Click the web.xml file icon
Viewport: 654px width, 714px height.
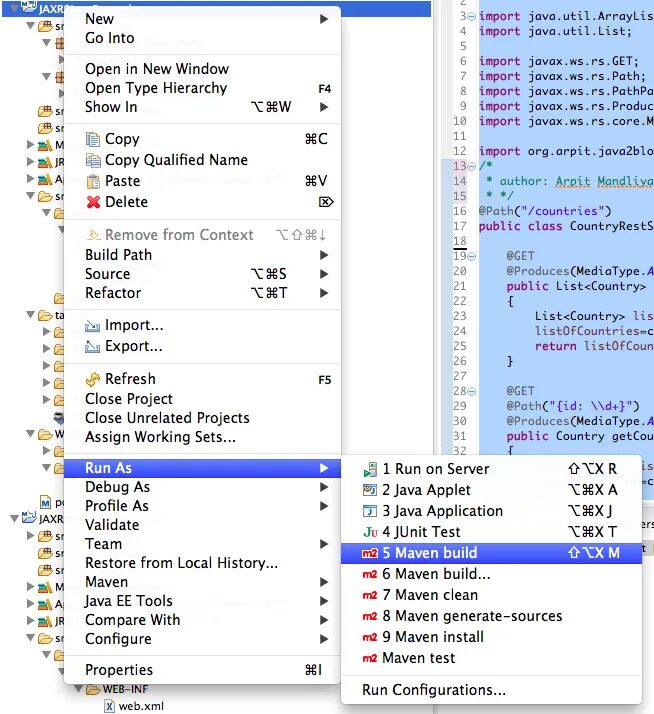pyautogui.click(x=109, y=706)
